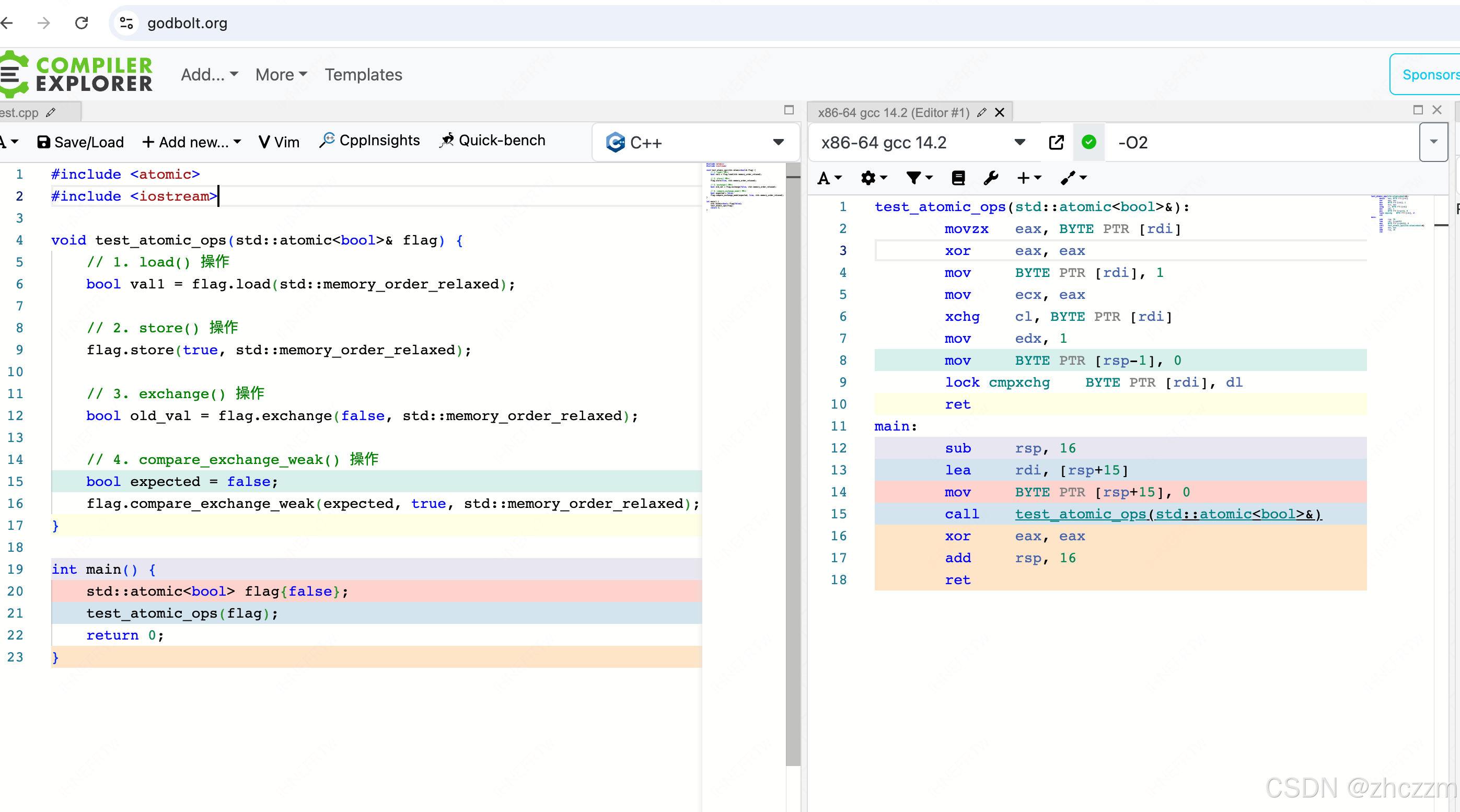The width and height of the screenshot is (1460, 812).
Task: Open the More menu
Action: (x=281, y=74)
